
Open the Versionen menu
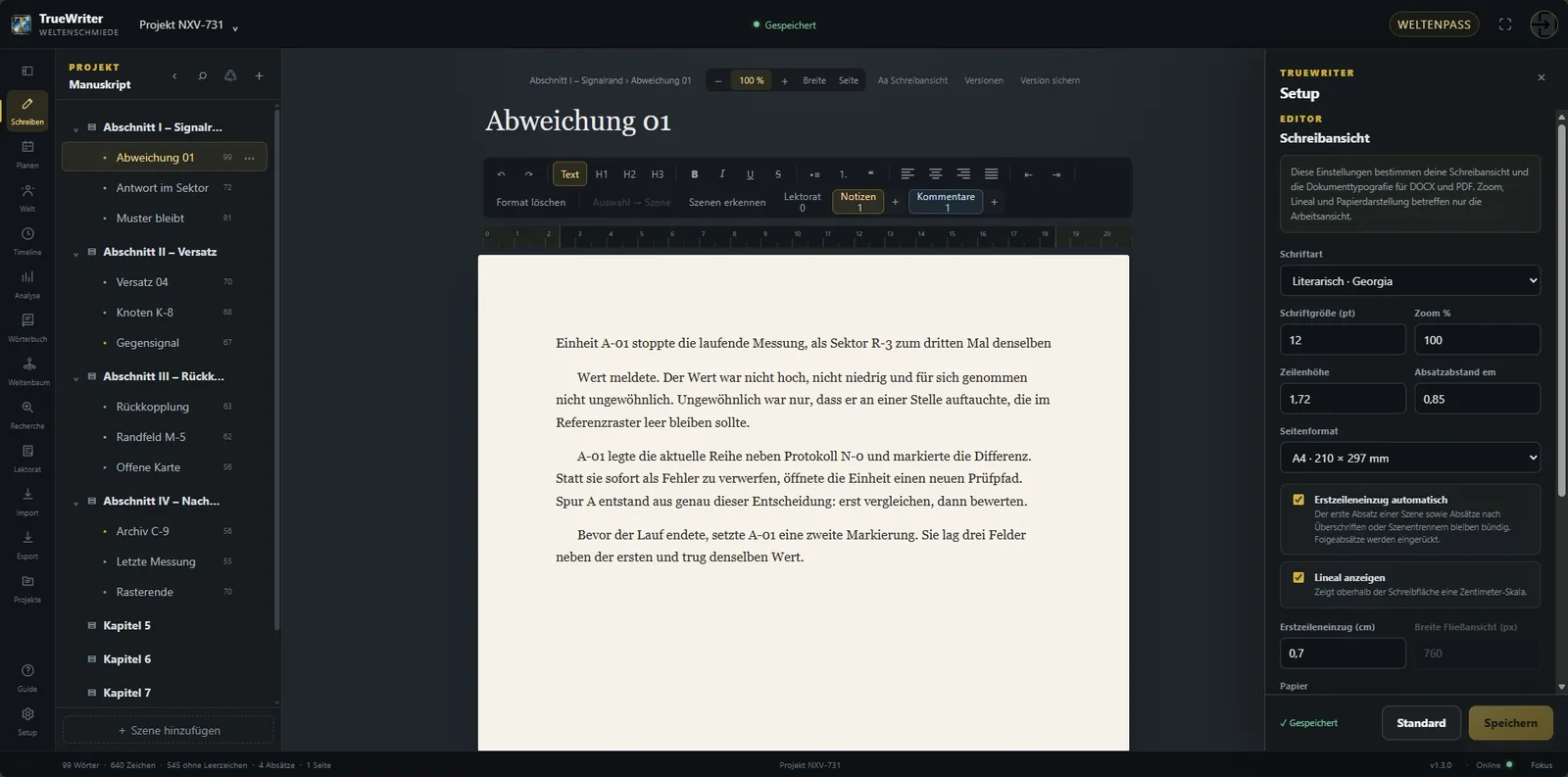[x=984, y=80]
